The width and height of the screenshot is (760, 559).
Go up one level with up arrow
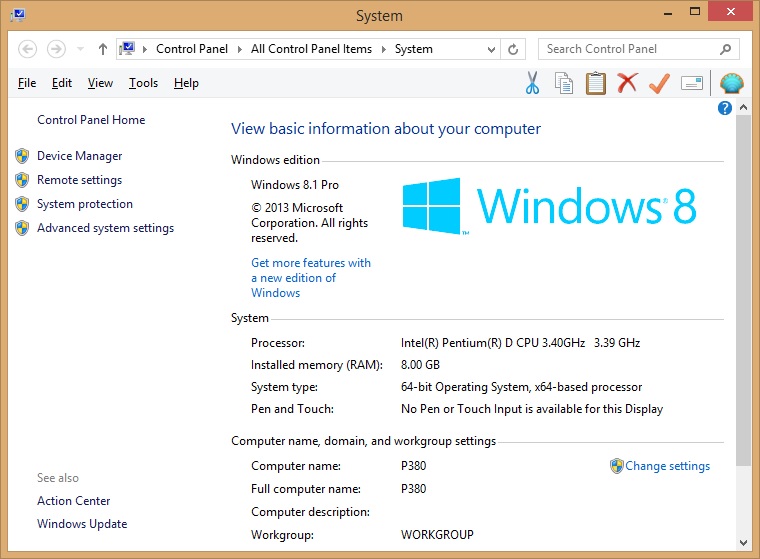(x=102, y=49)
